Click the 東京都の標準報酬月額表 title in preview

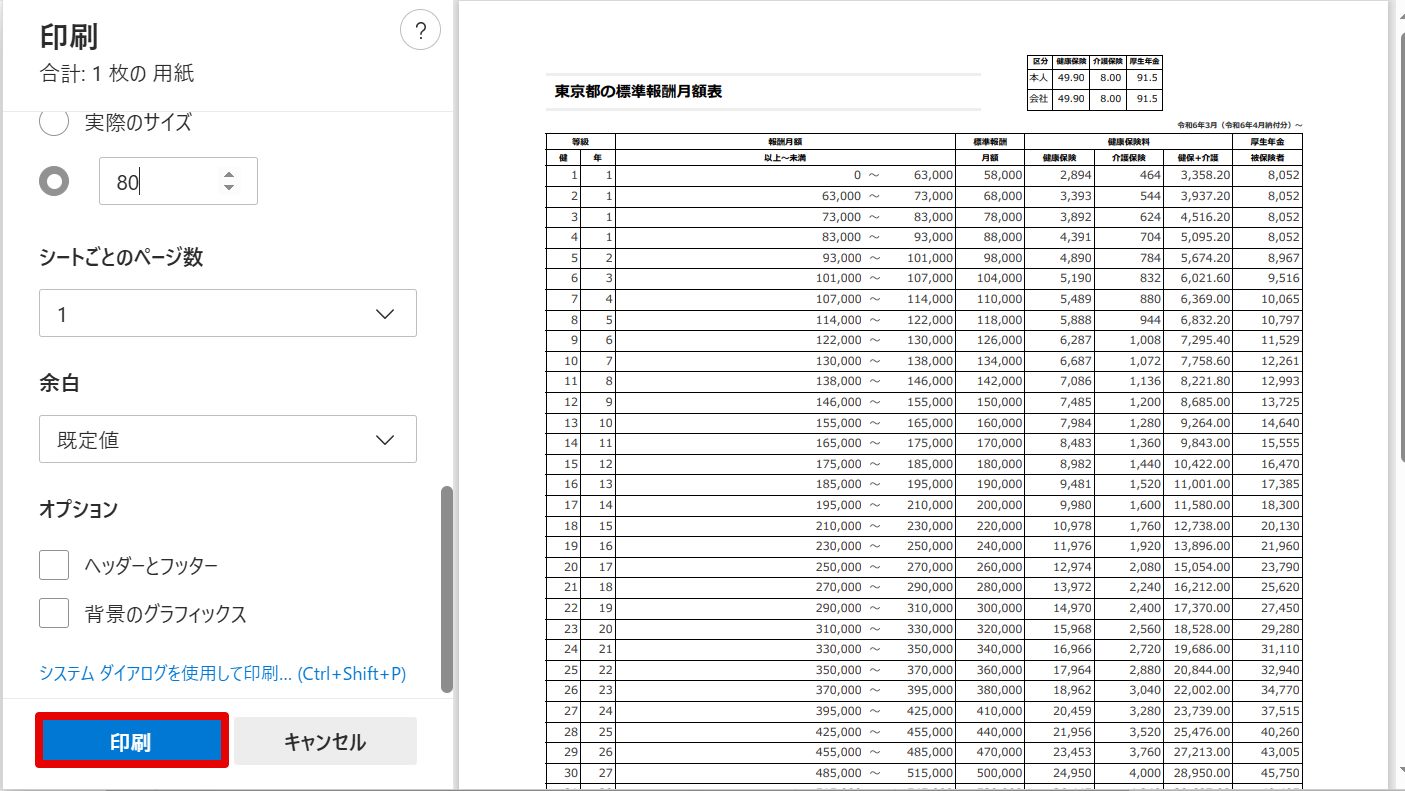click(639, 92)
